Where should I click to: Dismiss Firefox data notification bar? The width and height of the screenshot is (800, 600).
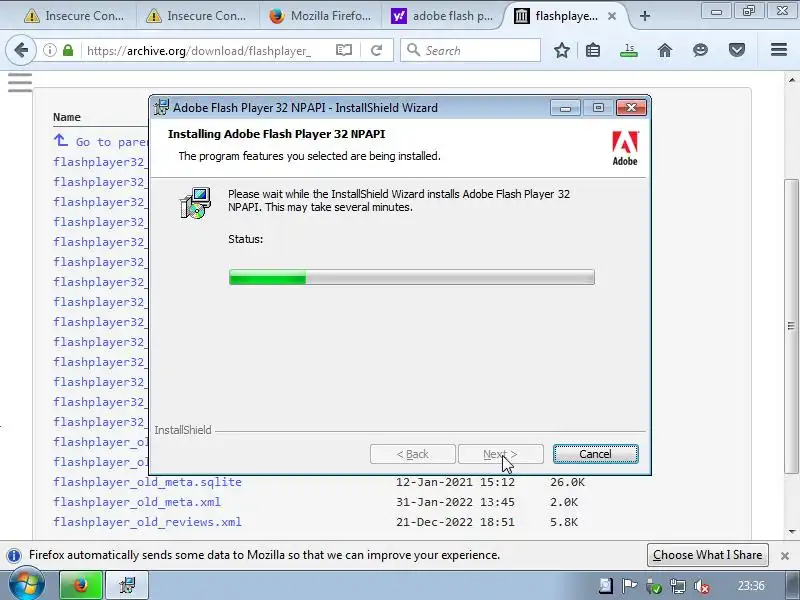tap(785, 556)
